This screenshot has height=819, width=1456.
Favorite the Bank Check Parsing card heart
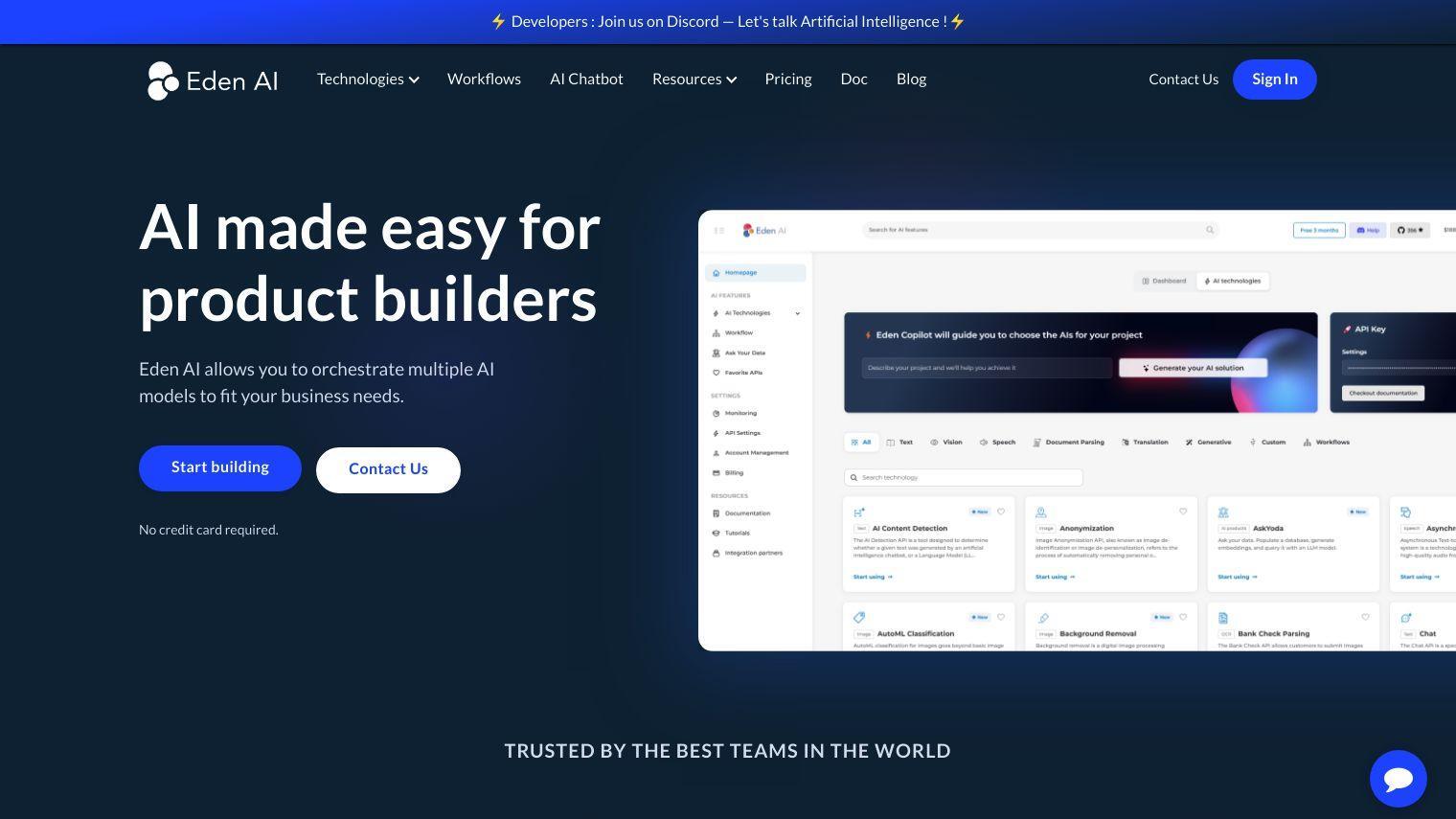[1365, 617]
